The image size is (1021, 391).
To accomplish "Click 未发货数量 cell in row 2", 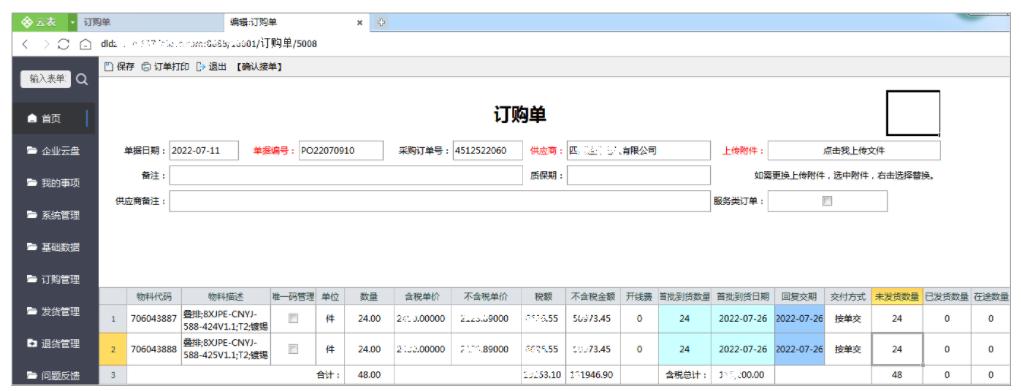I will 897,349.
